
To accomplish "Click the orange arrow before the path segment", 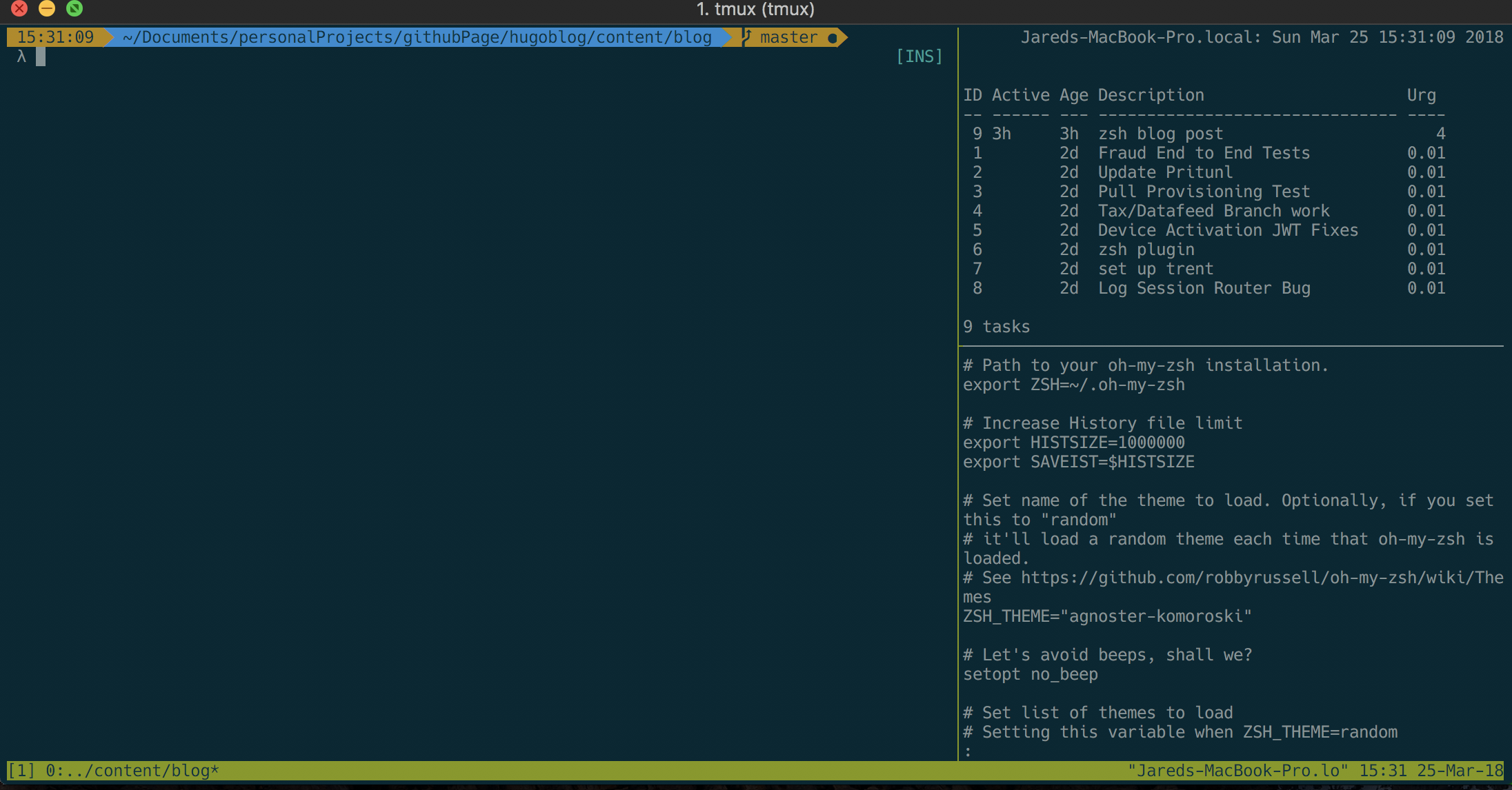I will tap(110, 37).
